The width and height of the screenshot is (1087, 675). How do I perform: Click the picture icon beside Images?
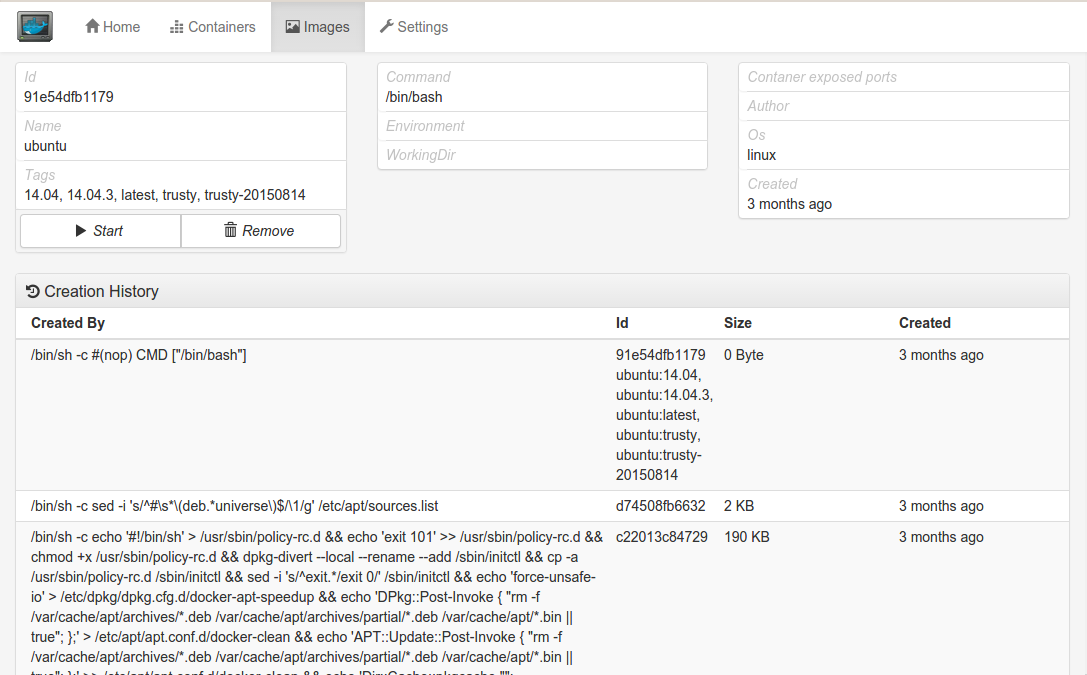(293, 26)
